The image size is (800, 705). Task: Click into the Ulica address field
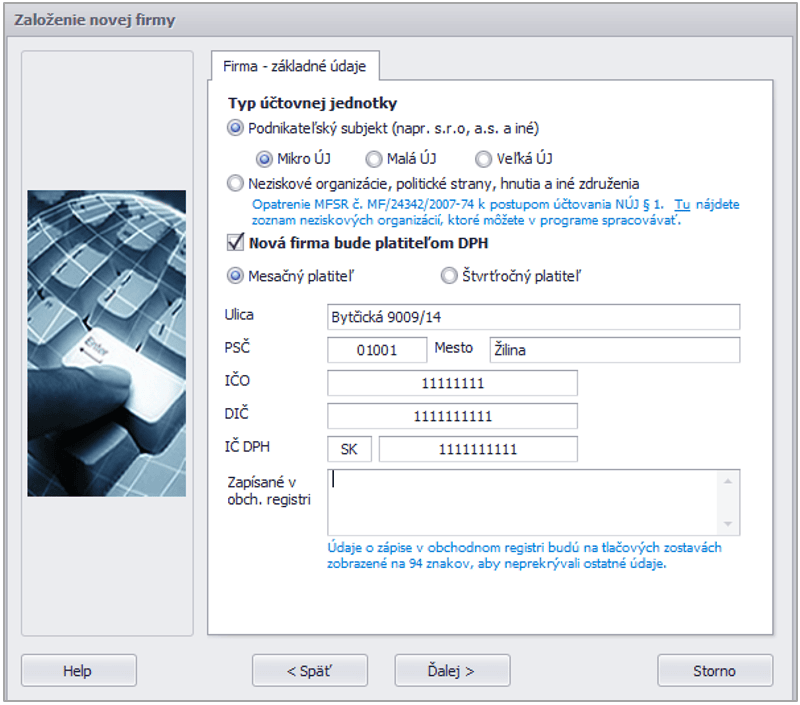click(x=533, y=317)
